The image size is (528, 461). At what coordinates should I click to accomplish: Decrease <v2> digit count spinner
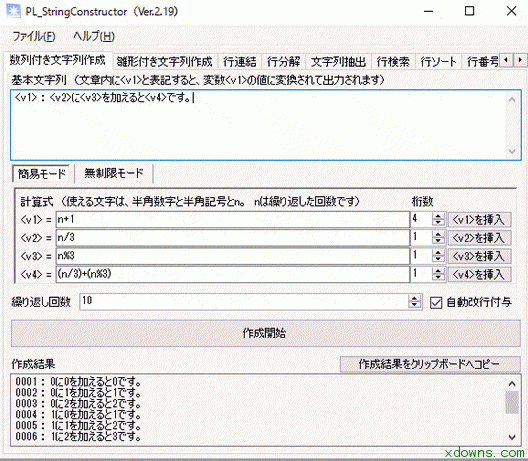438,241
